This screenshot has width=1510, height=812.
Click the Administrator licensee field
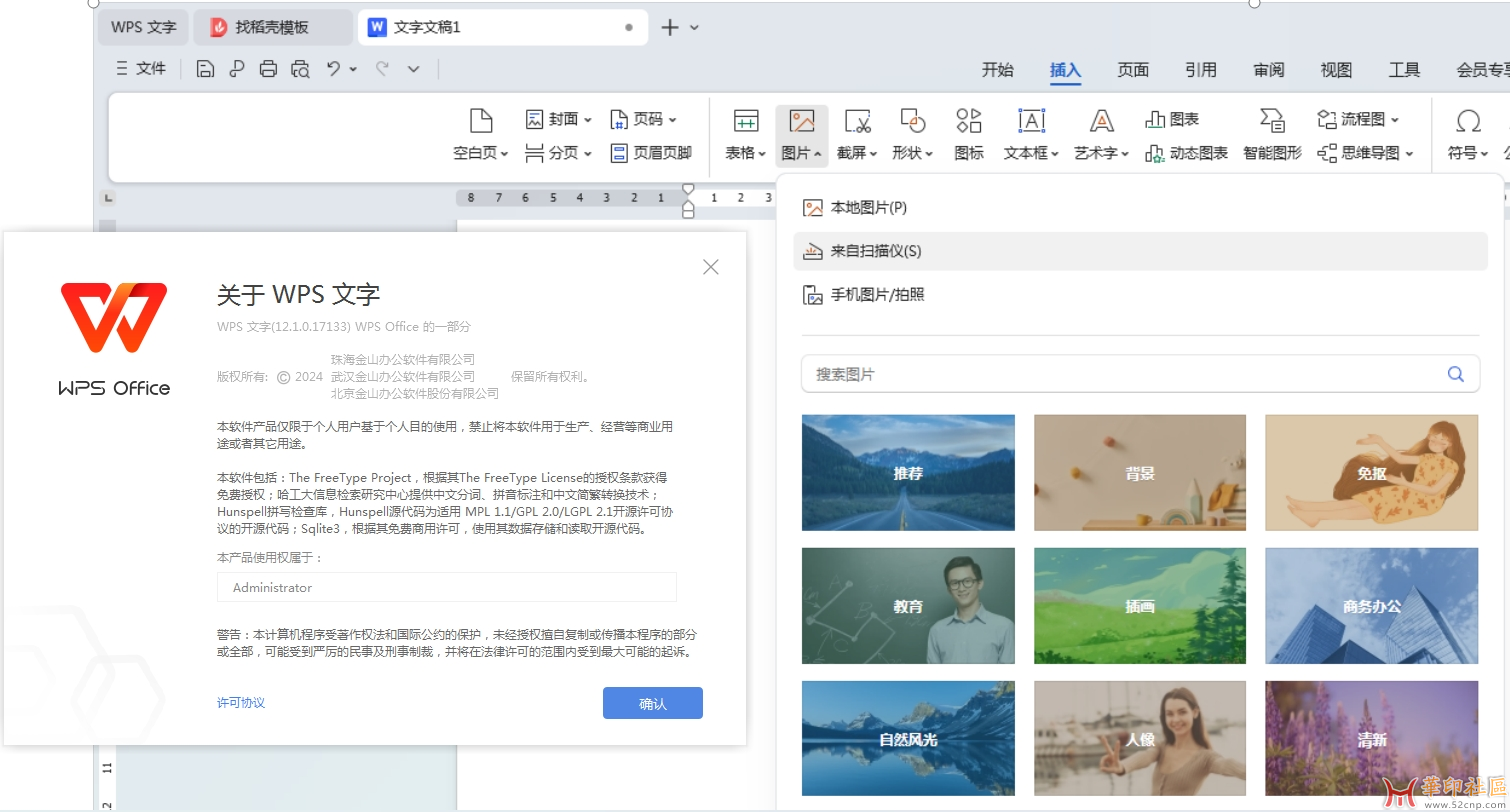coord(447,587)
